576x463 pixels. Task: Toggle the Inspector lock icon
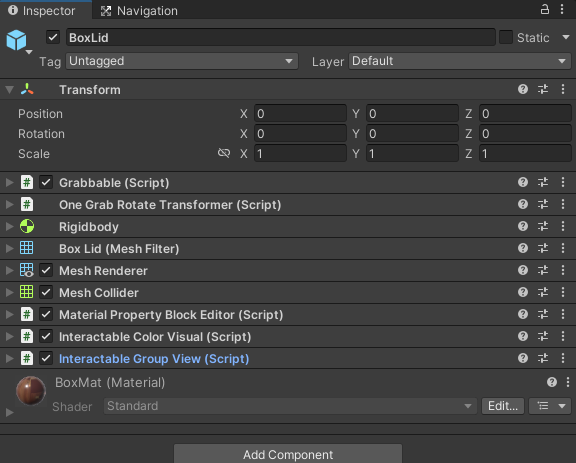pos(545,10)
